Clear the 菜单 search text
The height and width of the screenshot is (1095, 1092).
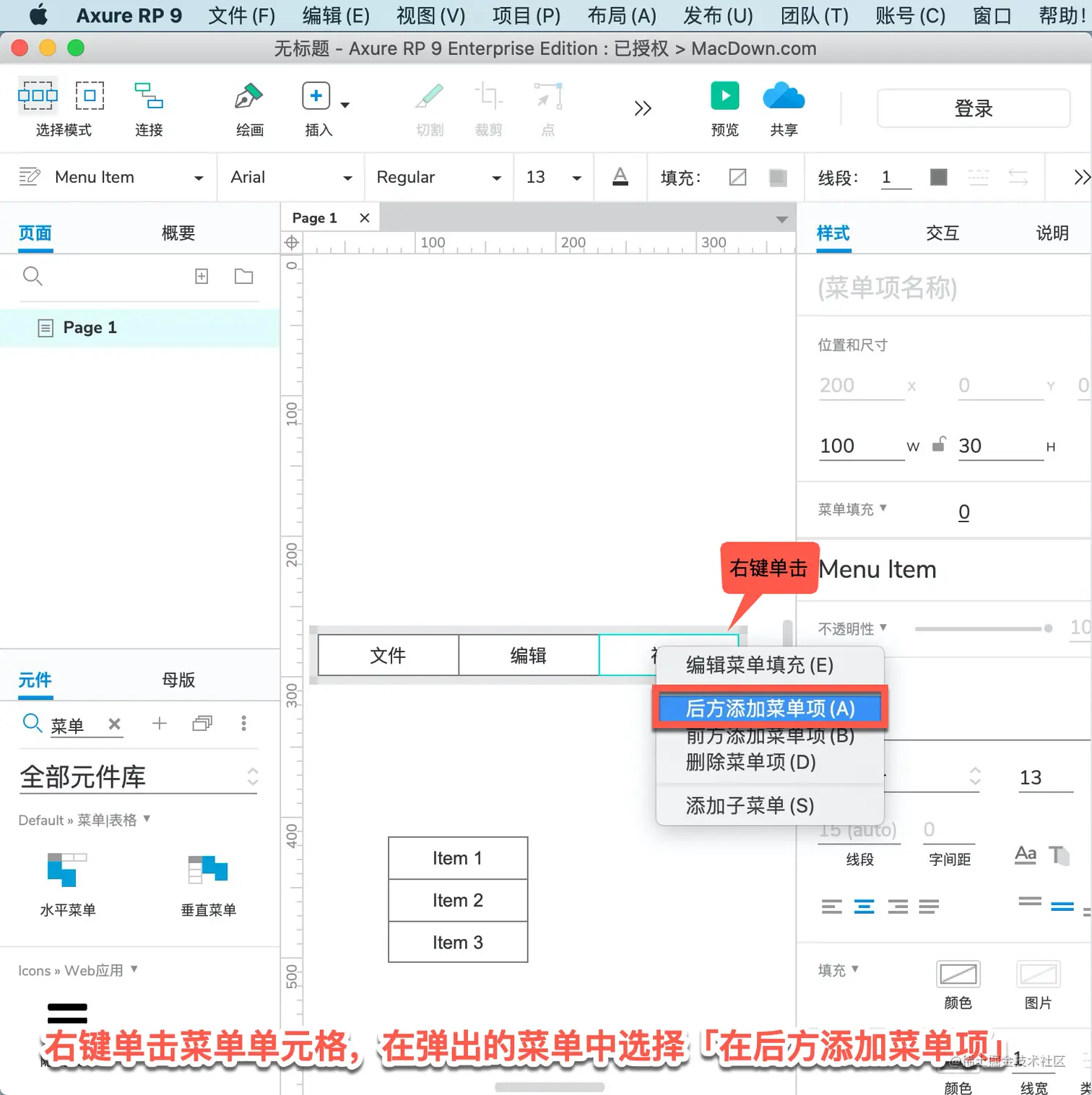point(114,724)
